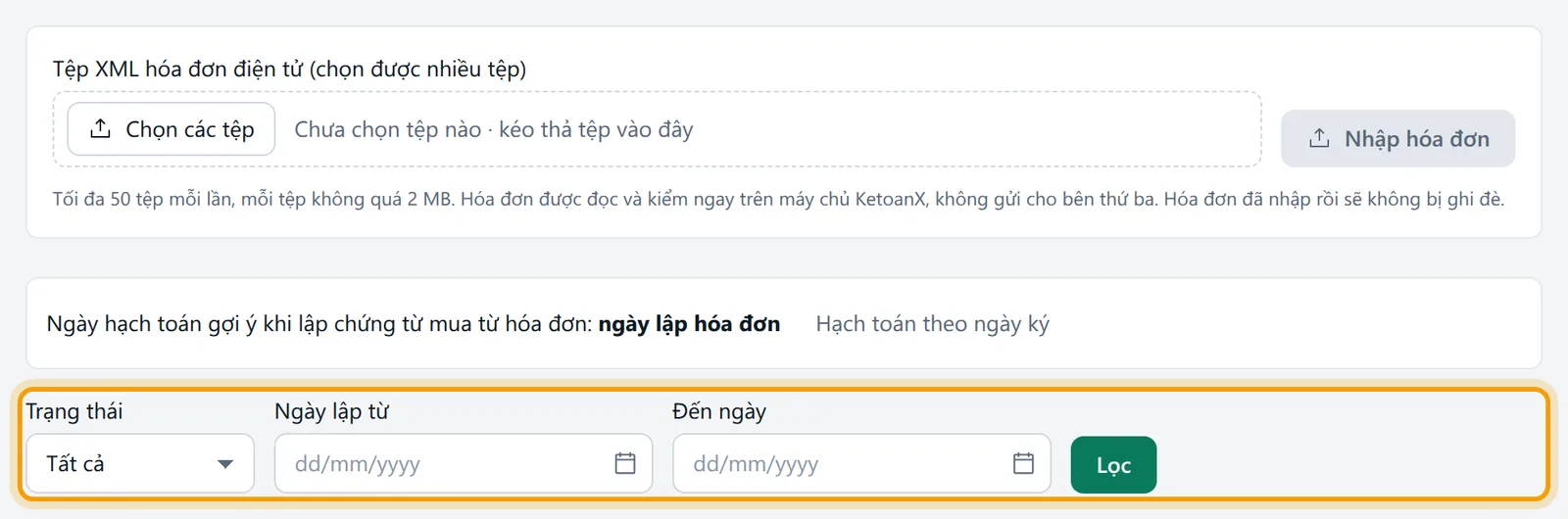Screen dimensions: 1568x519
Task: Select Hạch toán theo ngày ký link
Action: pyautogui.click(x=932, y=324)
